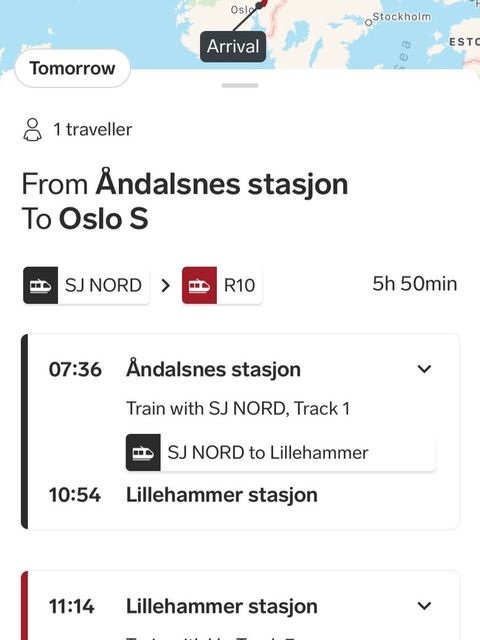This screenshot has width=480, height=640.
Task: Click the train icon beside SJ NORD to Lillehammer
Action: click(143, 453)
